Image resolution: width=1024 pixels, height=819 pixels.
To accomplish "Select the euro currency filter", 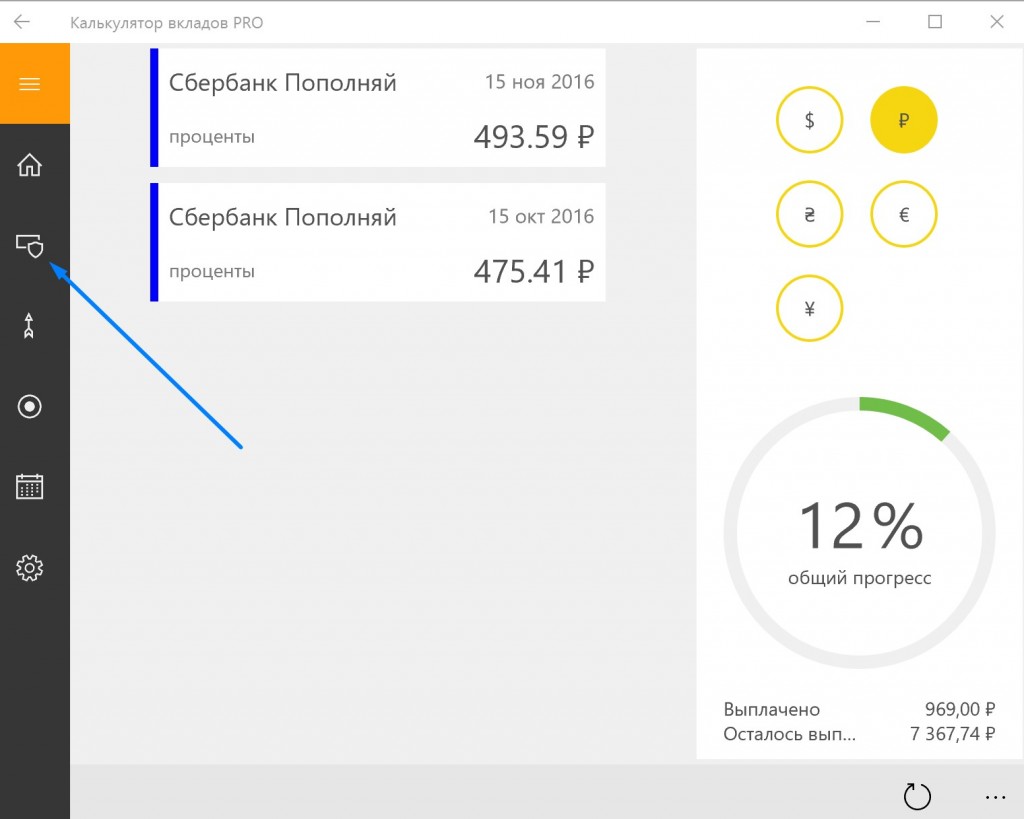I will tap(903, 214).
